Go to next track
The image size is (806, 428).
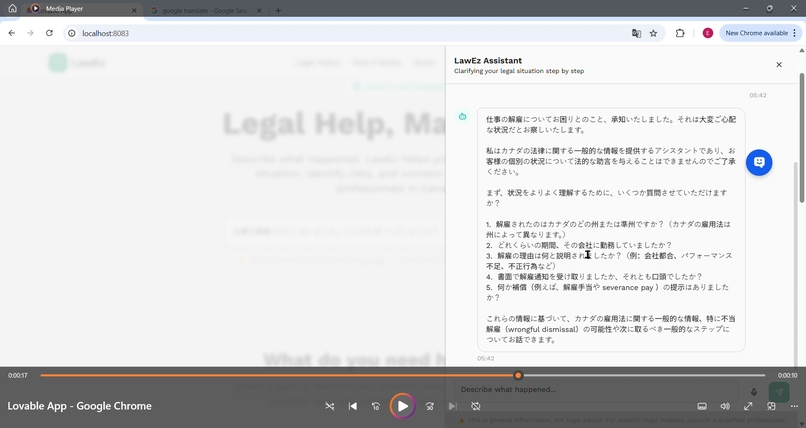[x=452, y=406]
